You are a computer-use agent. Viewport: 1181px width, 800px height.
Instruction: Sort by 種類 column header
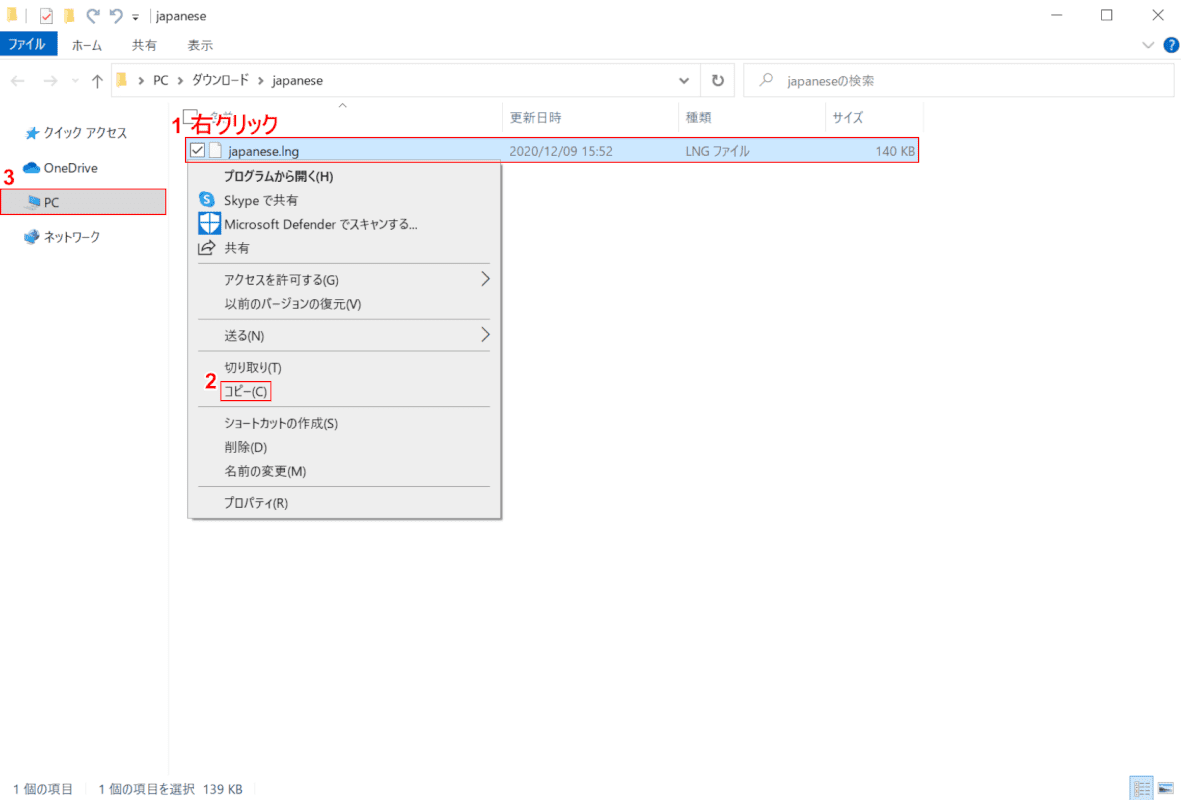click(752, 118)
